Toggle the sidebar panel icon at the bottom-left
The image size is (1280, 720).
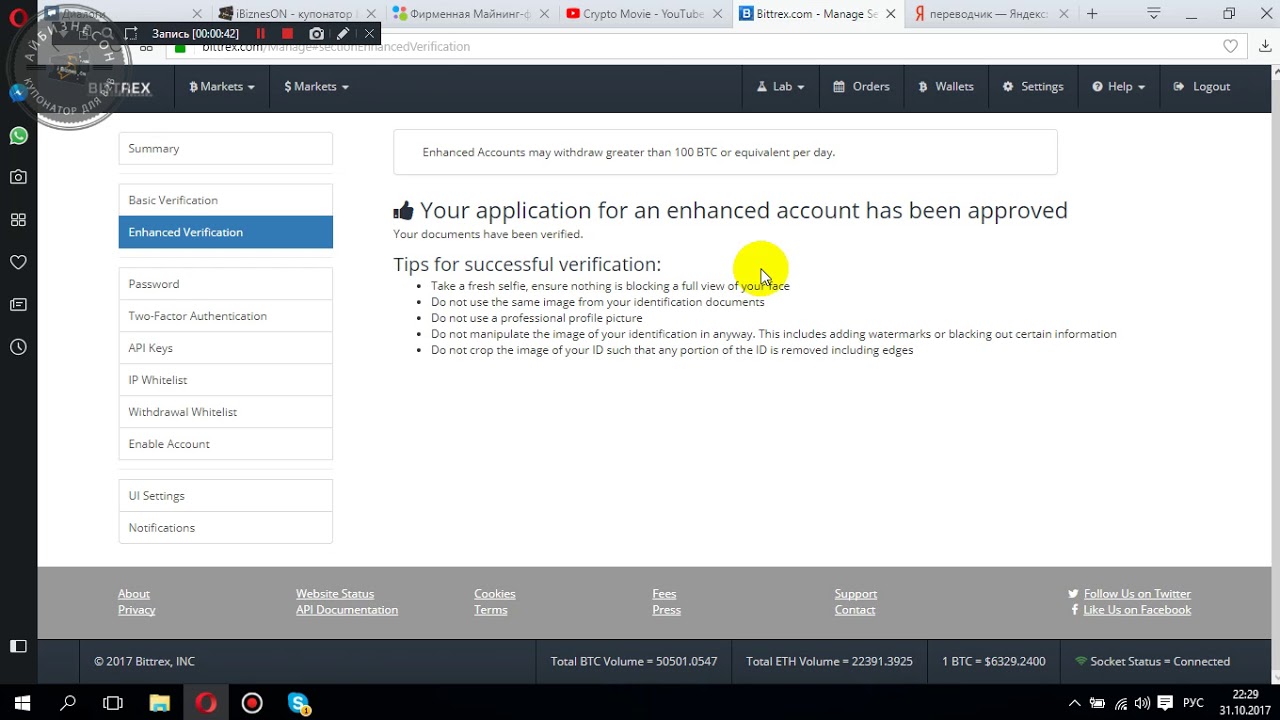coord(18,647)
